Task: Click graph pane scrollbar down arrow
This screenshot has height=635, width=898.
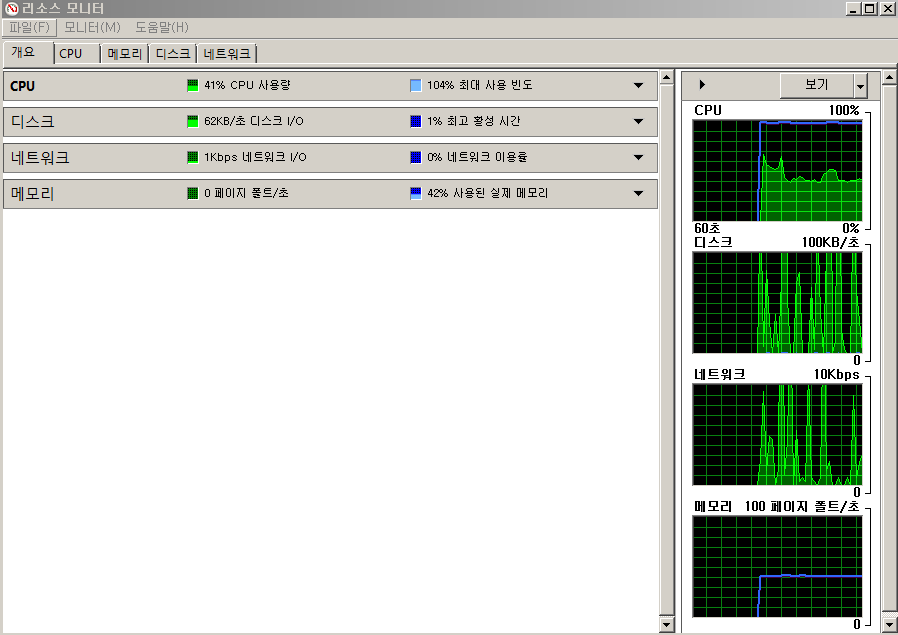Action: click(x=889, y=624)
